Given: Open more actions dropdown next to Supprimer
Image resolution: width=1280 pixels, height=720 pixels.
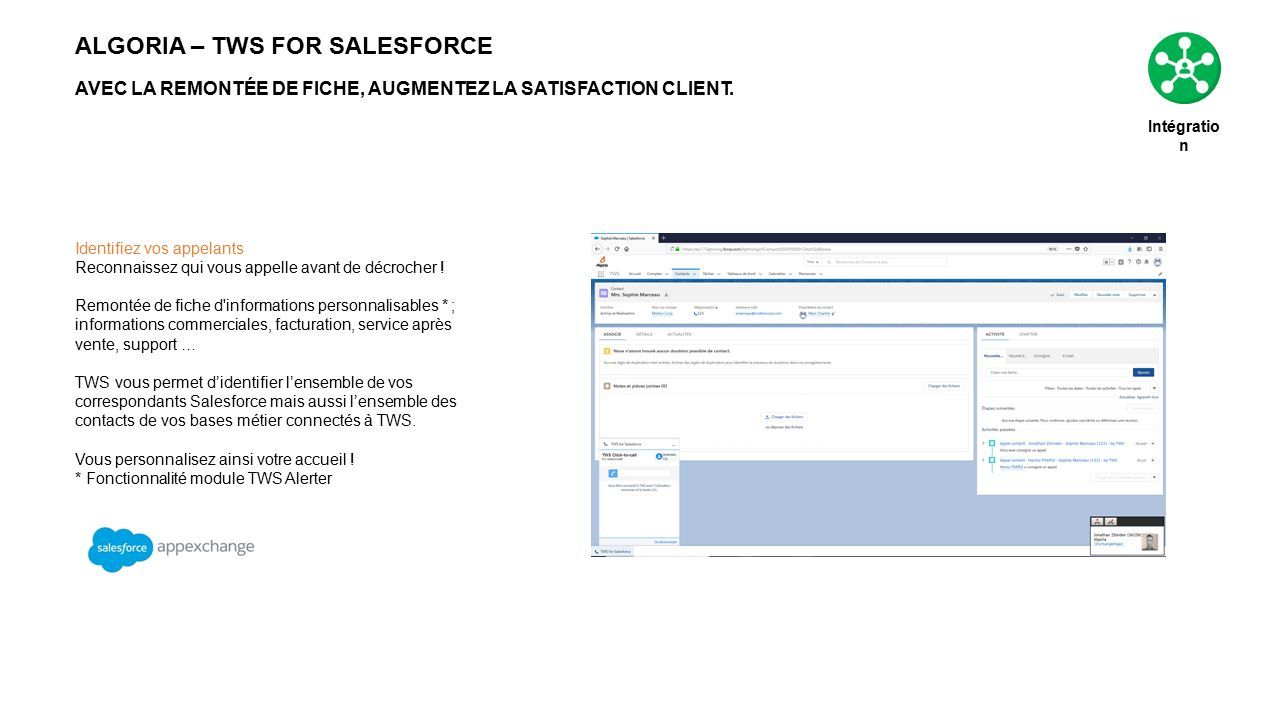Looking at the screenshot, I should [1154, 295].
